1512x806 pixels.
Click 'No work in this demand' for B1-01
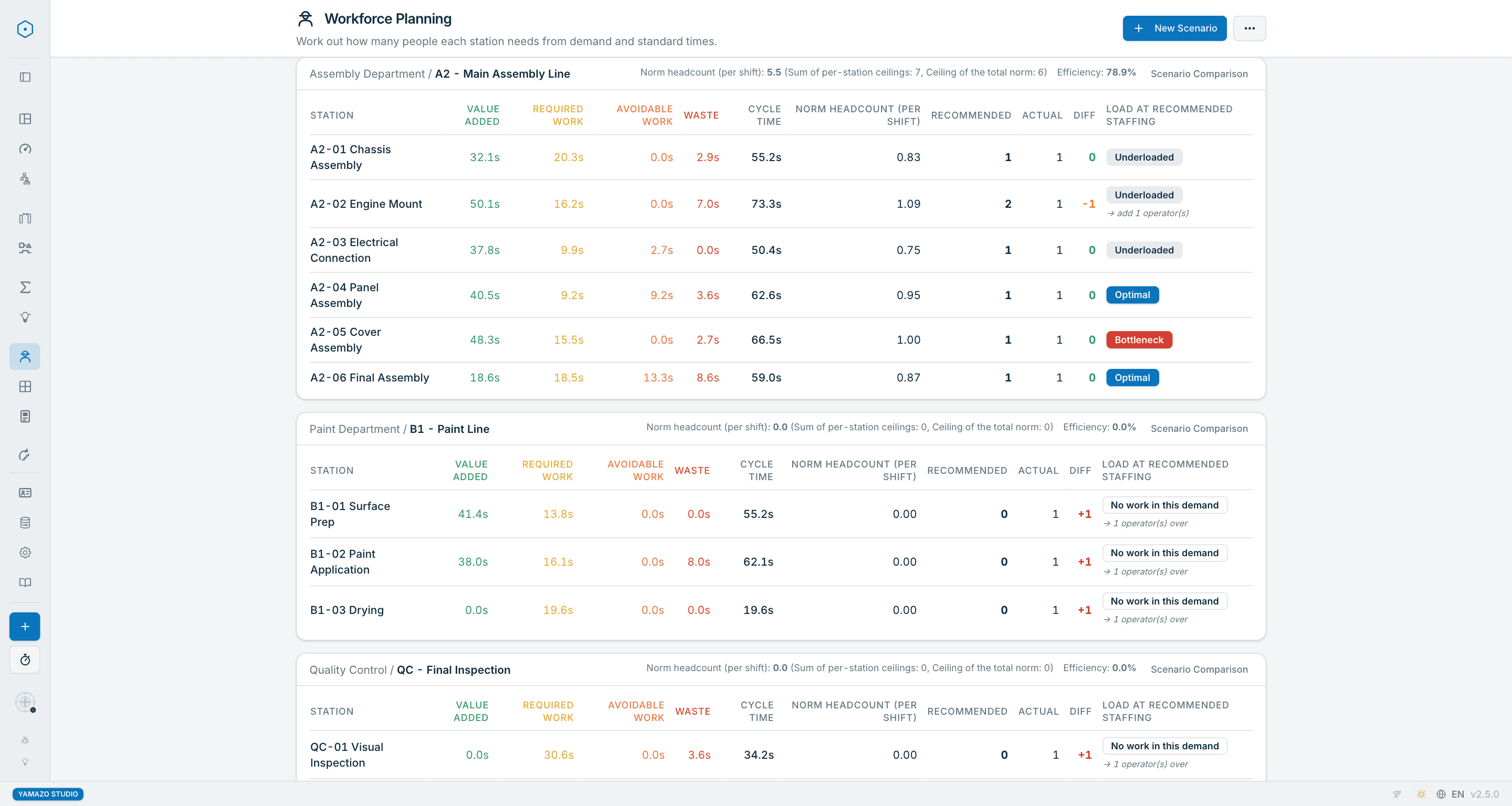tap(1164, 504)
